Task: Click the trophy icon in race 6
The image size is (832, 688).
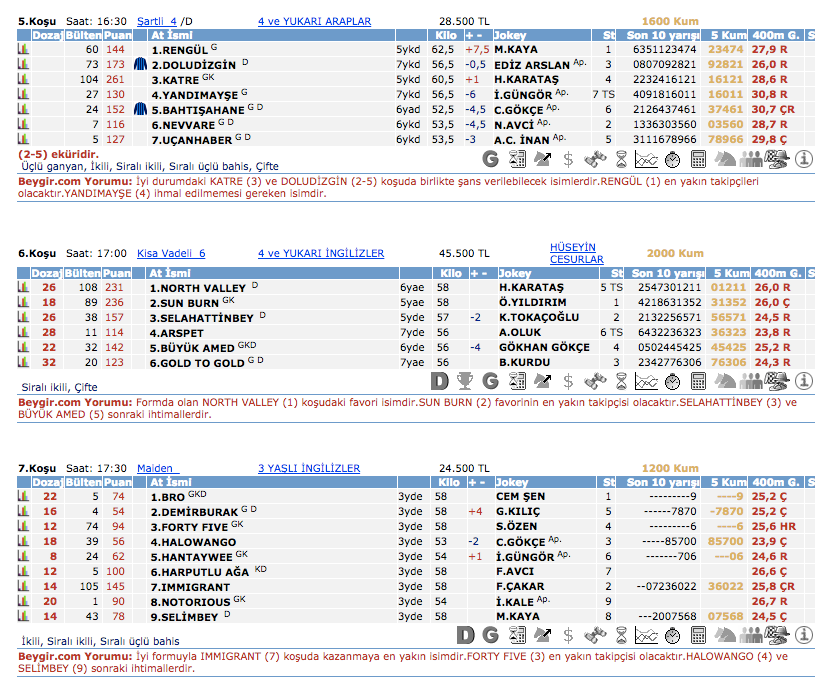Action: [465, 381]
